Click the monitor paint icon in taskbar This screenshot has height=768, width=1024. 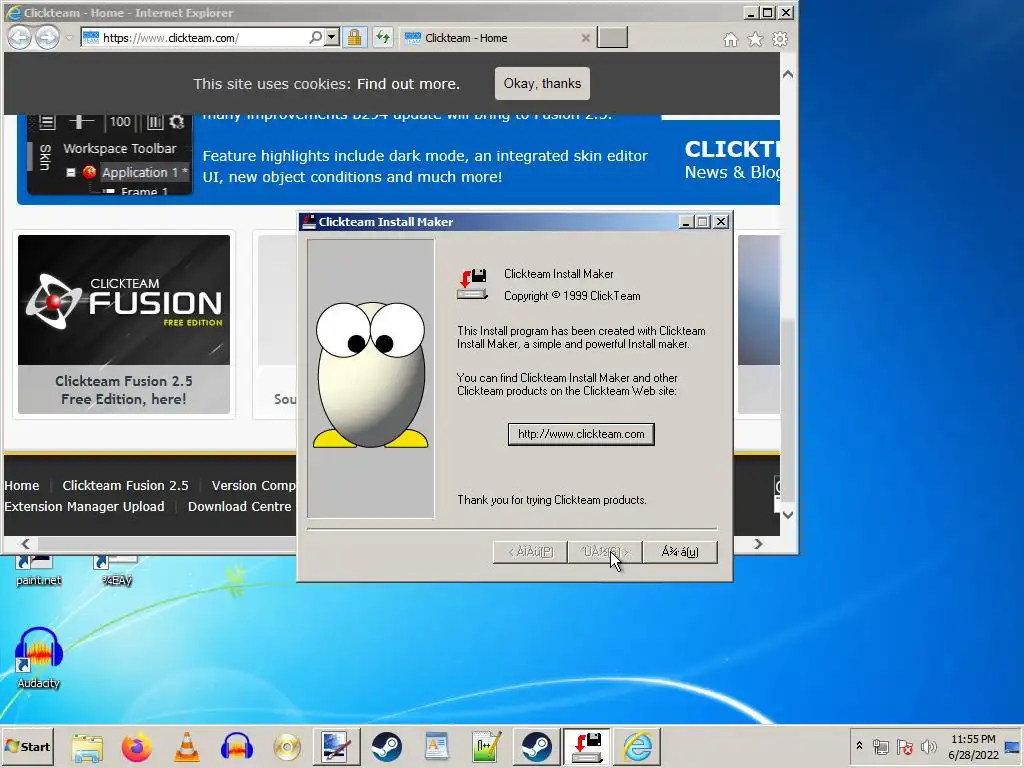336,747
